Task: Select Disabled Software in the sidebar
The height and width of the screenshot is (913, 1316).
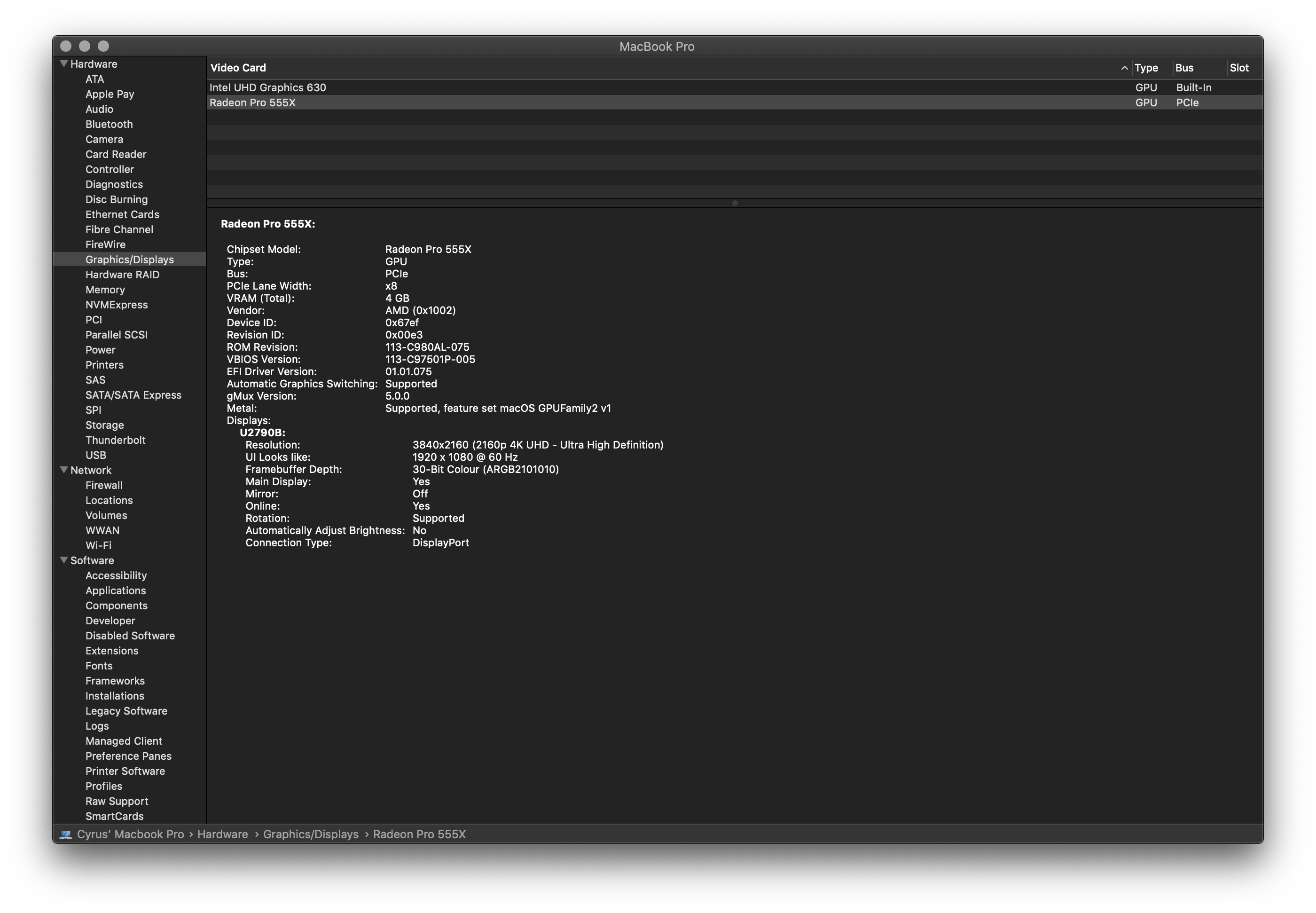Action: coord(130,636)
